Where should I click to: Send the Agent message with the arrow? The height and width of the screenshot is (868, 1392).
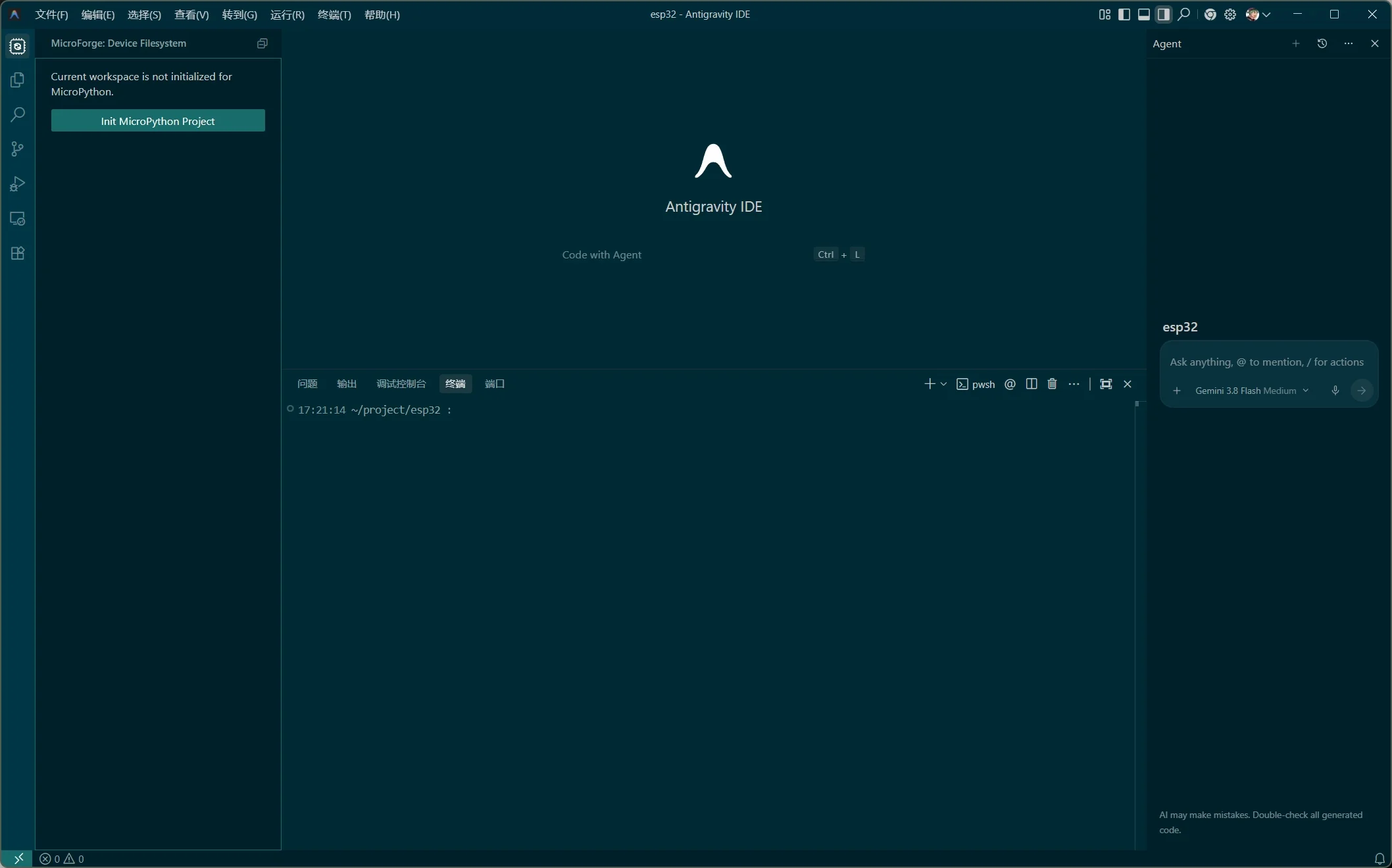pos(1362,391)
